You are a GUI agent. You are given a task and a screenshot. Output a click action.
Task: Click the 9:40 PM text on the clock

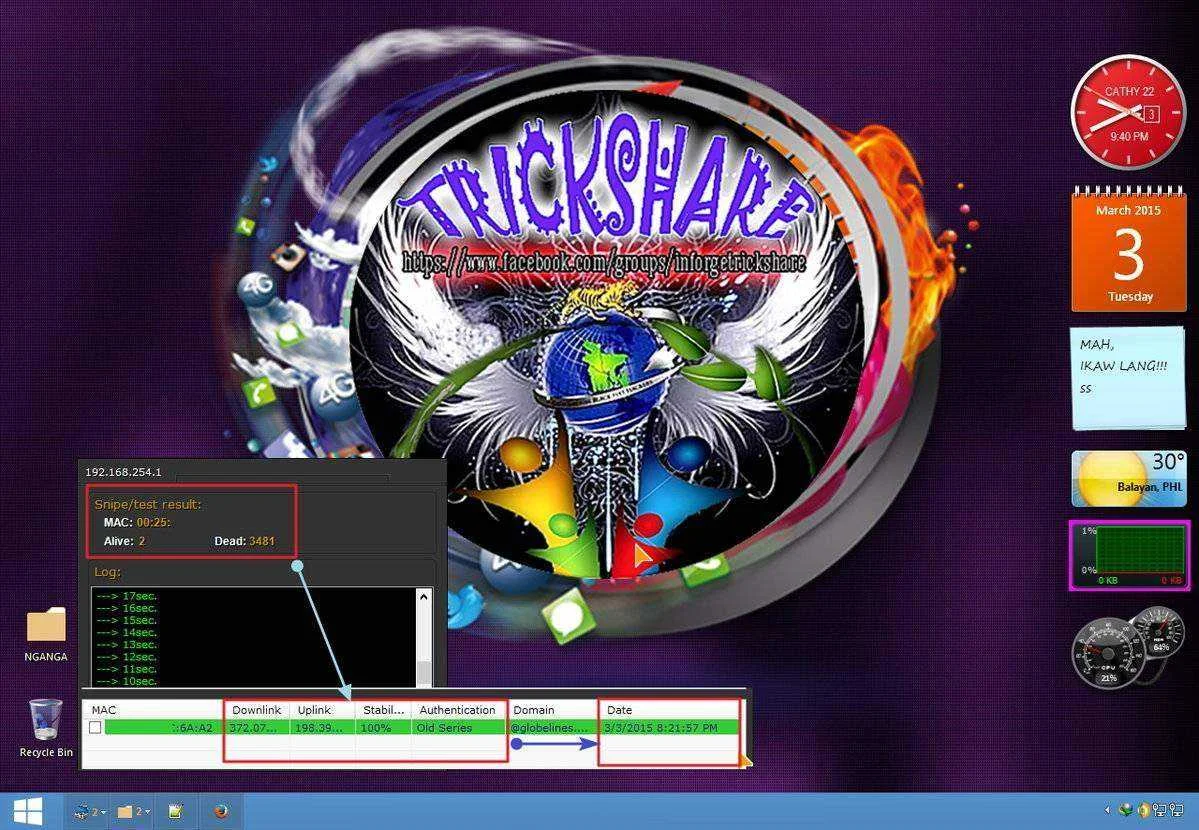pos(1129,136)
